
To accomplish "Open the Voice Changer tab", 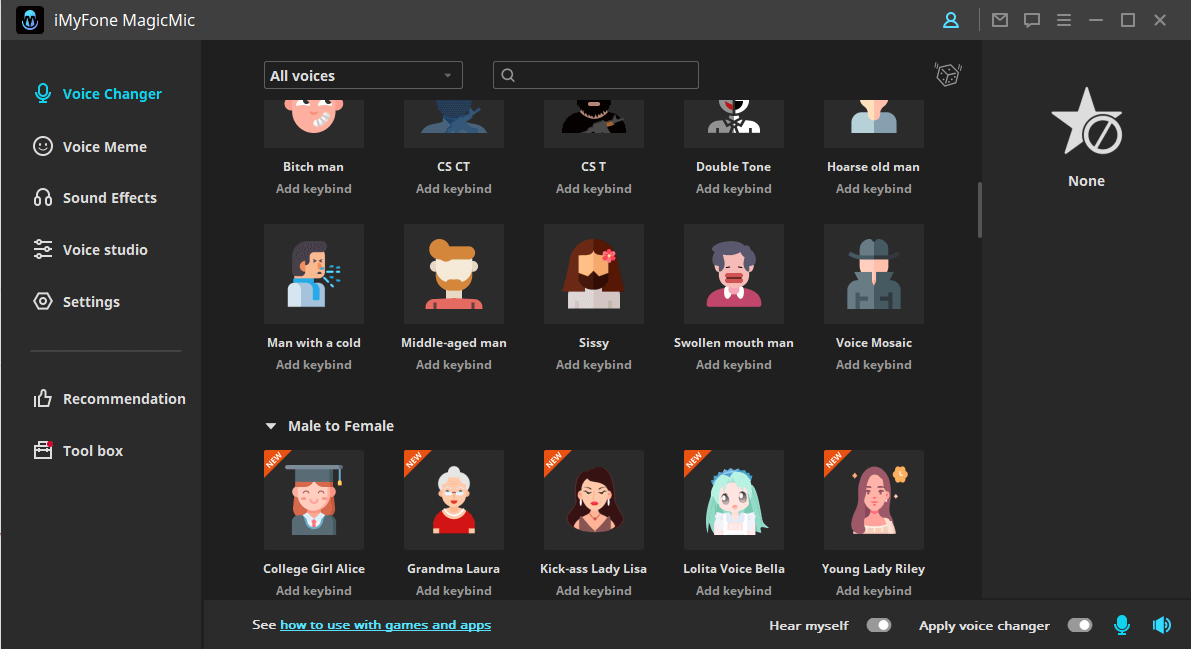I will pos(98,93).
